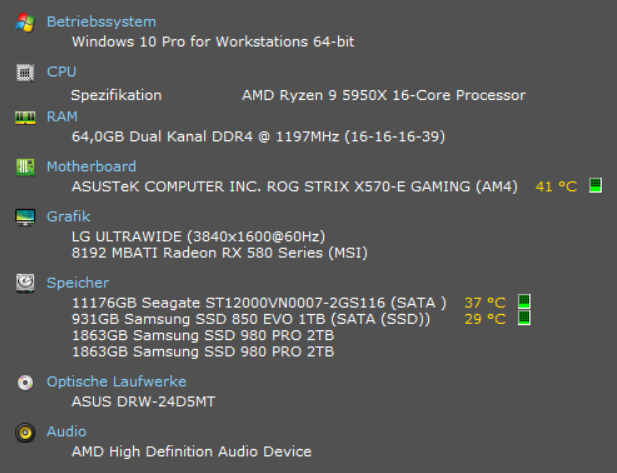Click the Seagate drive temperature gauge icon
This screenshot has height=473, width=617.
pos(524,302)
